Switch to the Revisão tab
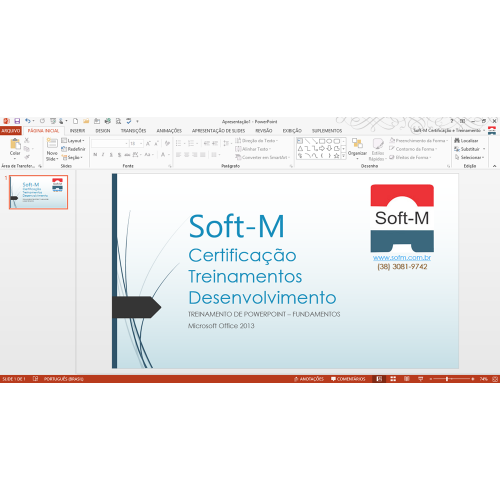 tap(264, 131)
